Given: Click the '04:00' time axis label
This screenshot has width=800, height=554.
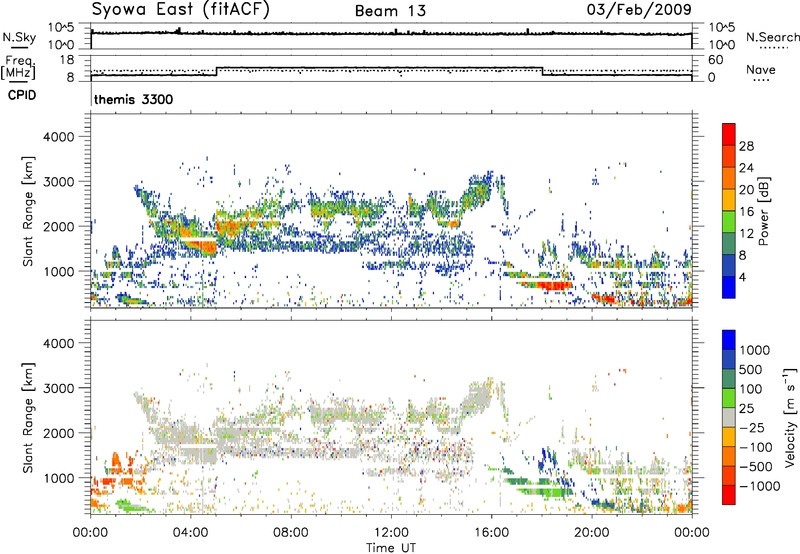Looking at the screenshot, I should (190, 533).
